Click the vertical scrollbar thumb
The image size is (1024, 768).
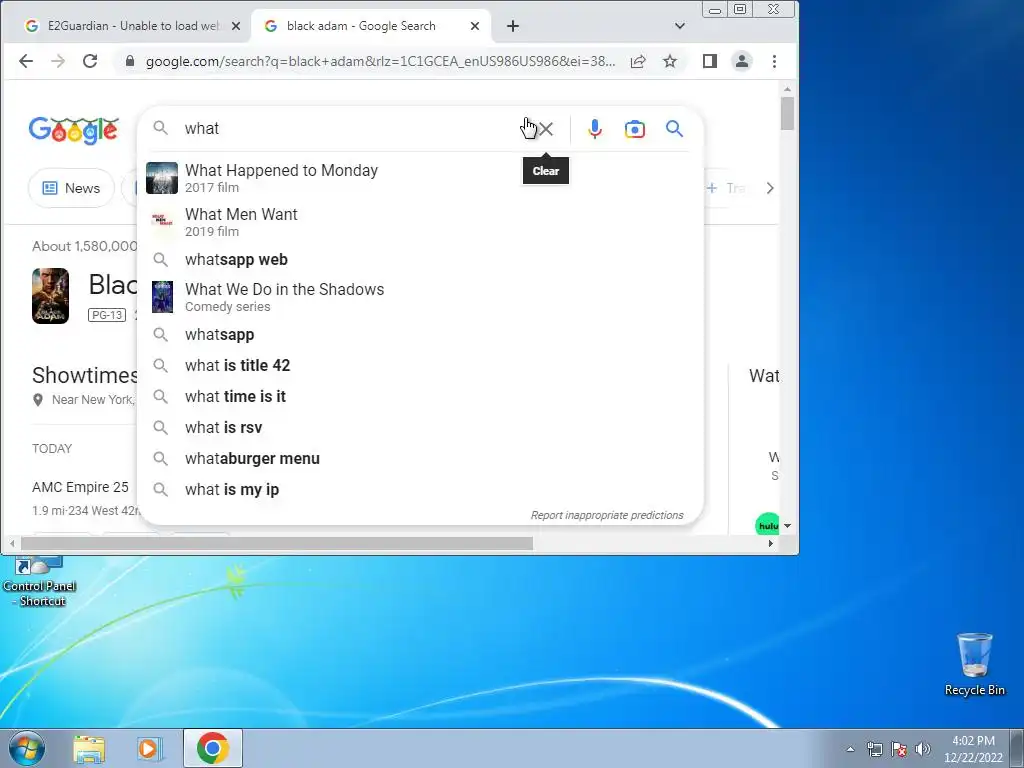788,114
